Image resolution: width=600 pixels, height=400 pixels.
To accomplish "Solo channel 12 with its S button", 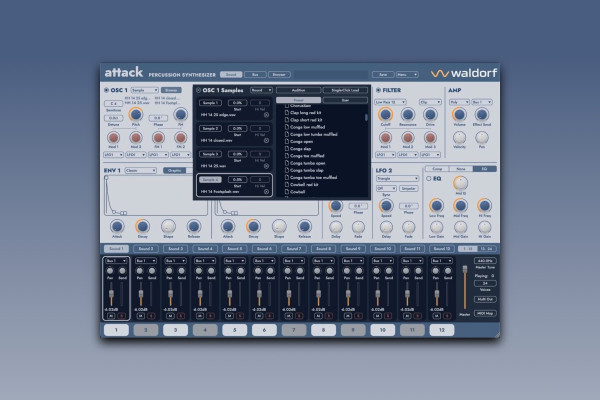I will point(447,316).
